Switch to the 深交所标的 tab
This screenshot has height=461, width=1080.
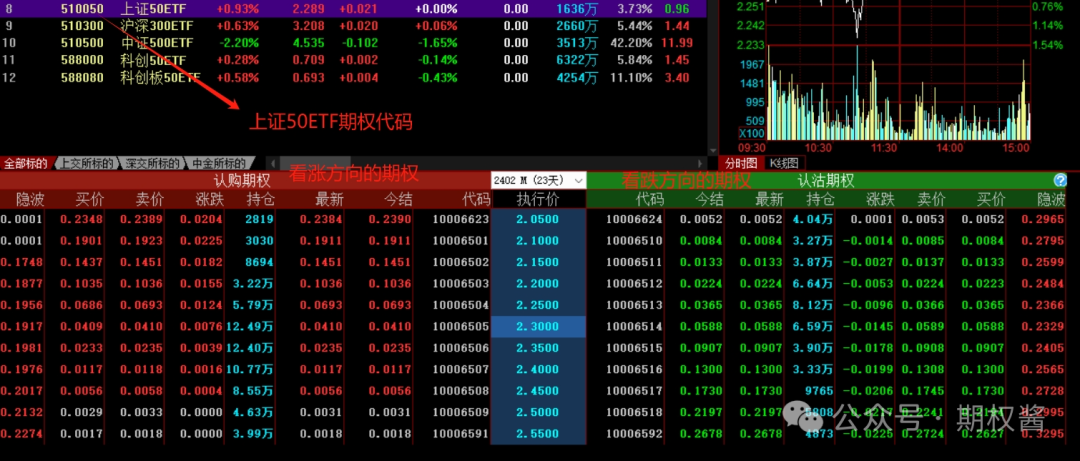coord(152,163)
